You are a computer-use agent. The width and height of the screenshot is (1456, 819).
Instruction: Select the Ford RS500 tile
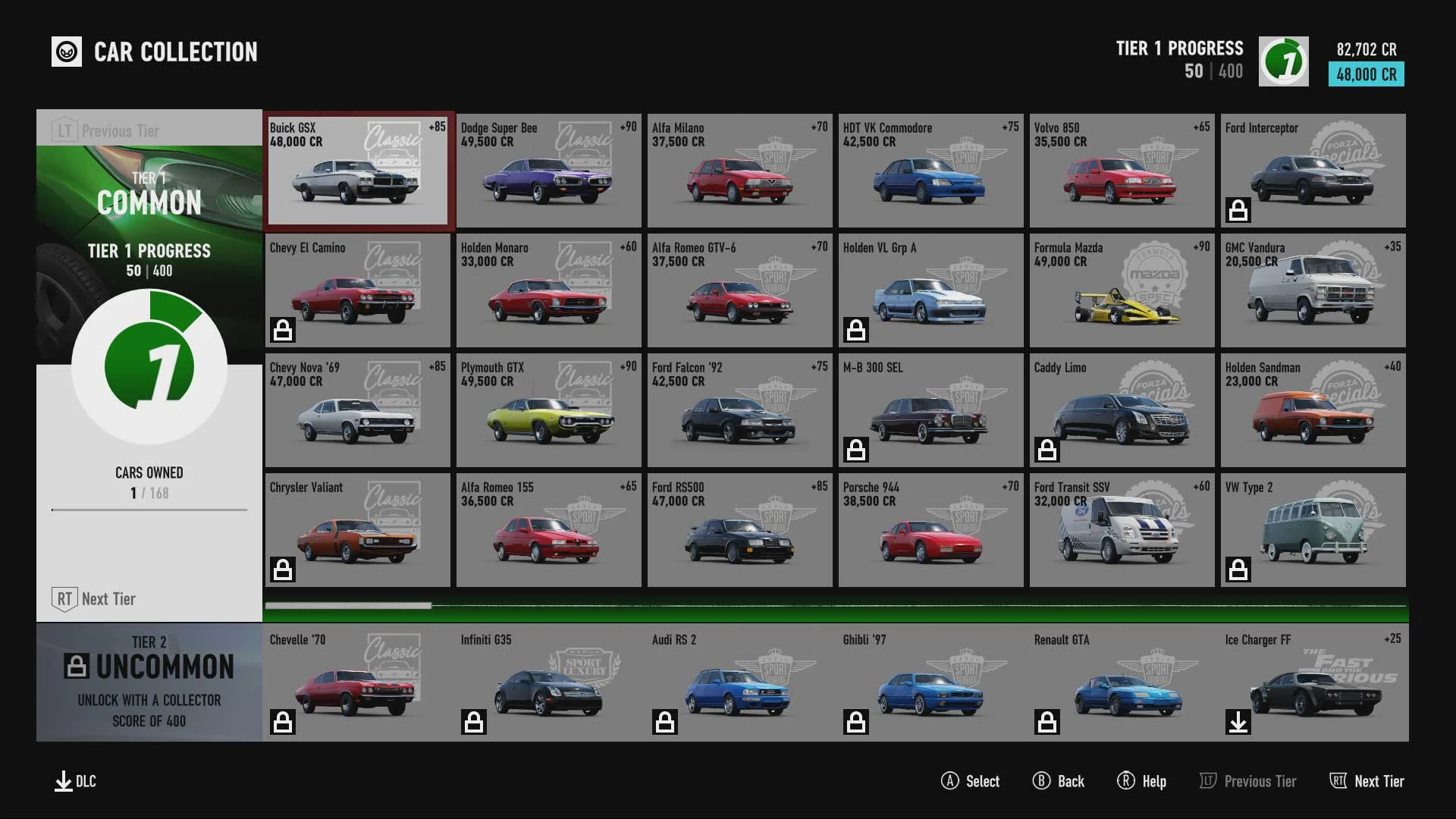740,530
